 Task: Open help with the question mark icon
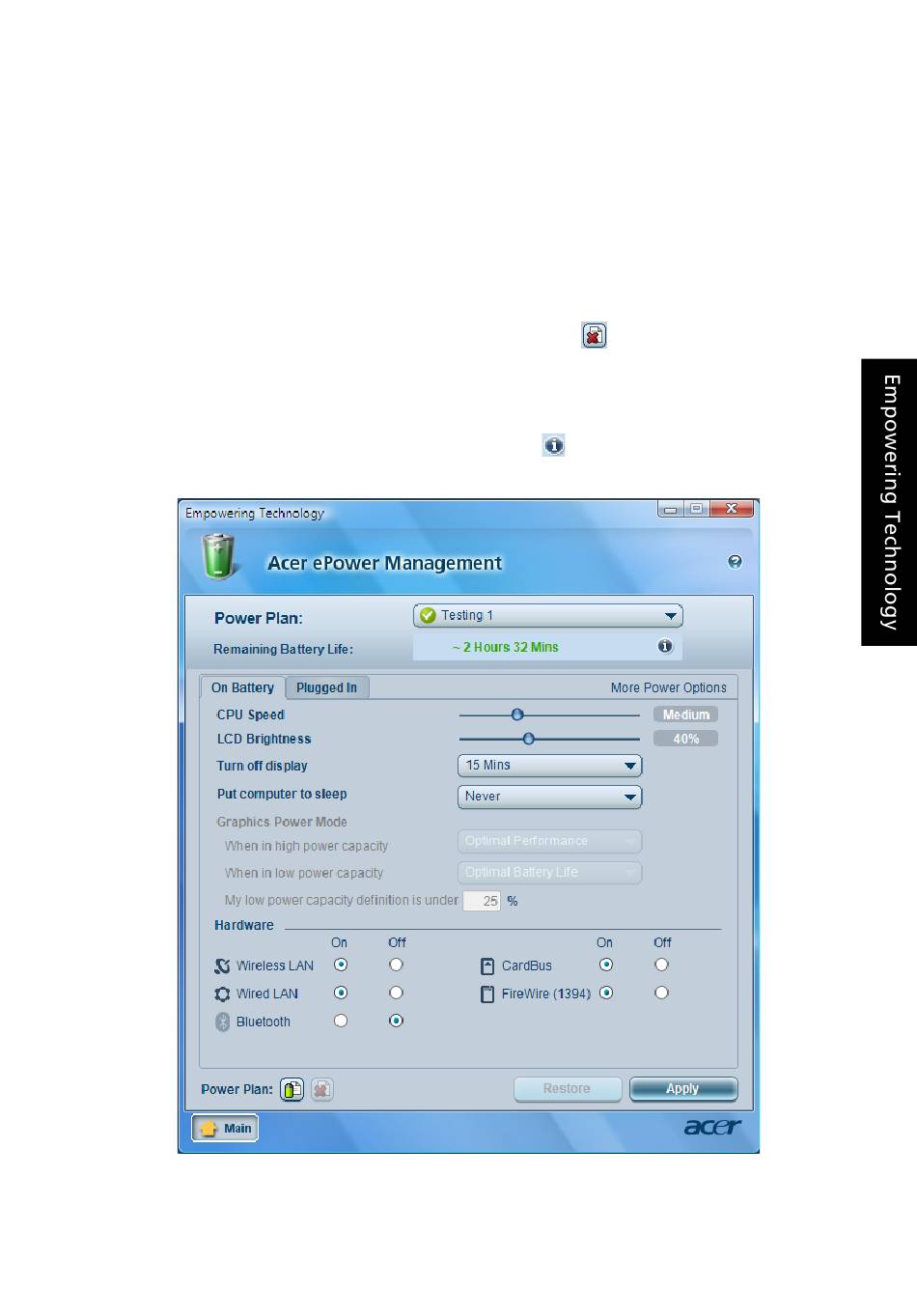[x=735, y=562]
